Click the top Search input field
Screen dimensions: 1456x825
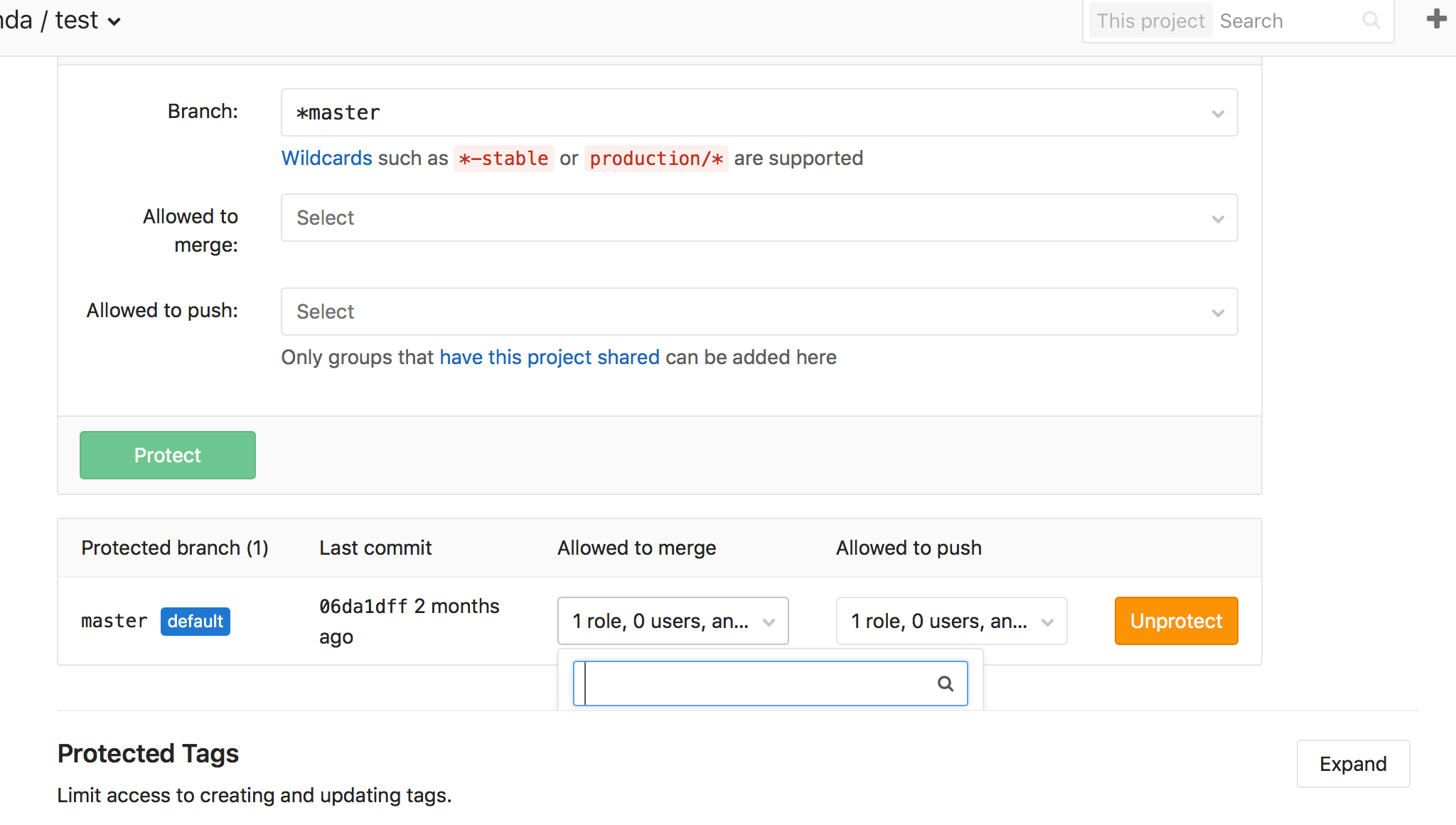click(x=1287, y=21)
